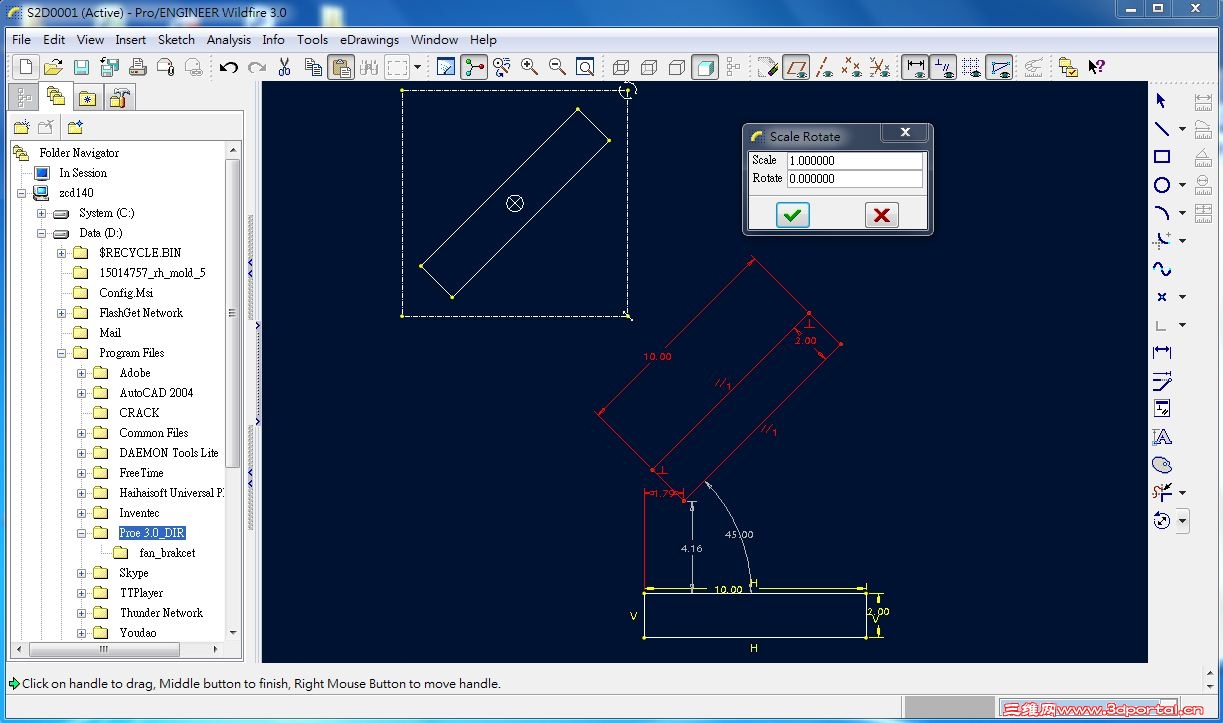This screenshot has height=723, width=1223.
Task: Select the Circle sketch tool
Action: pyautogui.click(x=1161, y=185)
